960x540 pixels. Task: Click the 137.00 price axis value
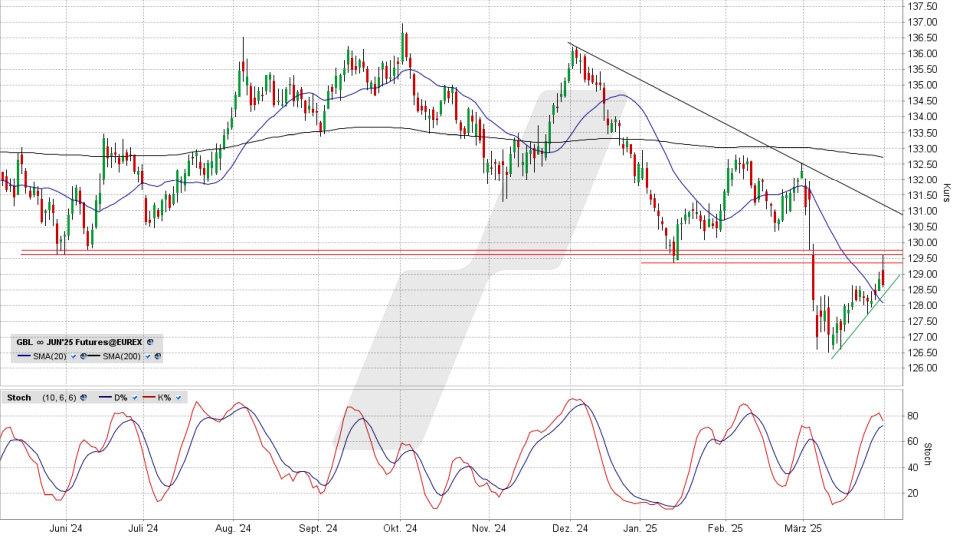(x=922, y=22)
